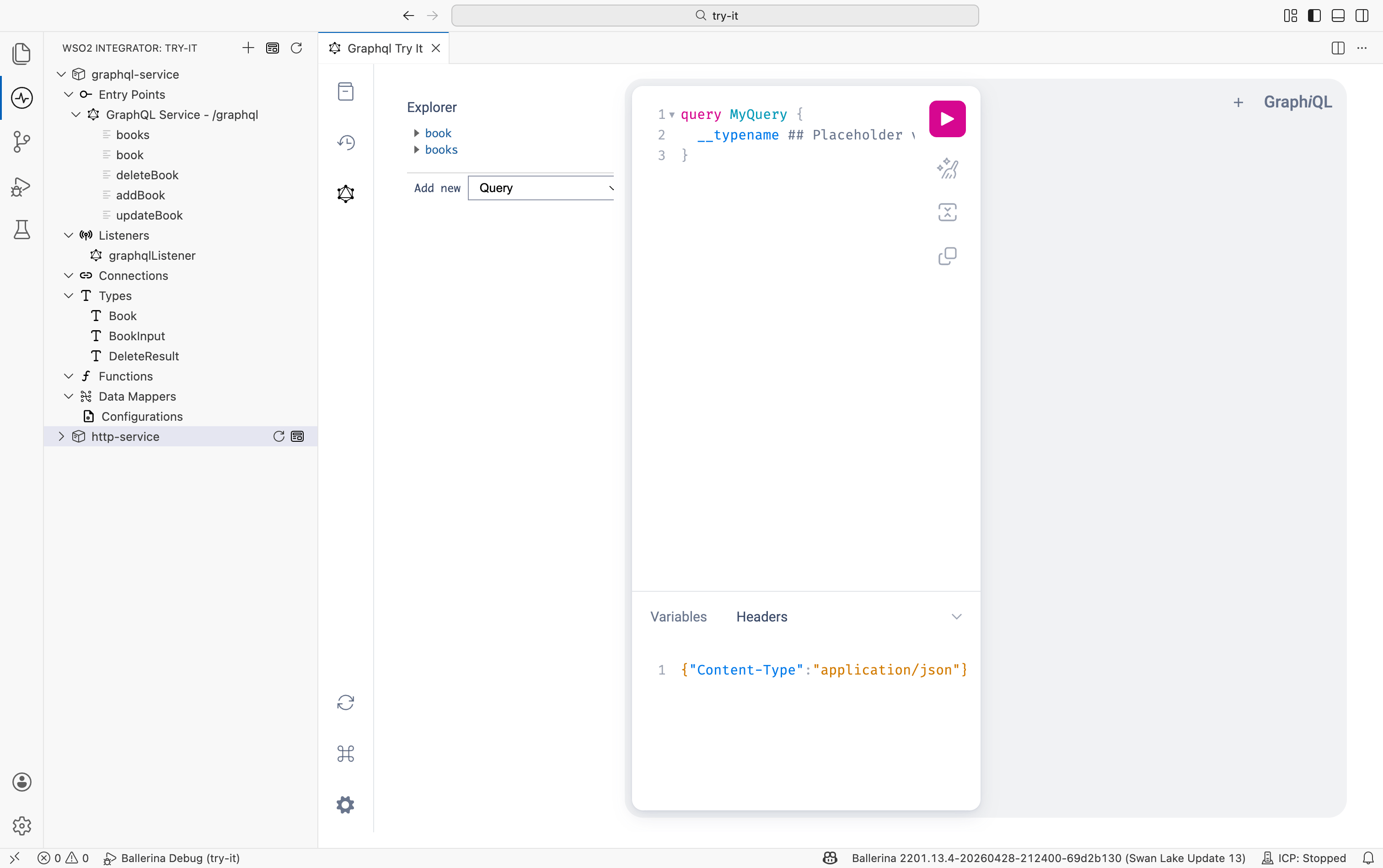Click the refresh icon on http-service row
This screenshot has width=1383, height=868.
(x=279, y=436)
